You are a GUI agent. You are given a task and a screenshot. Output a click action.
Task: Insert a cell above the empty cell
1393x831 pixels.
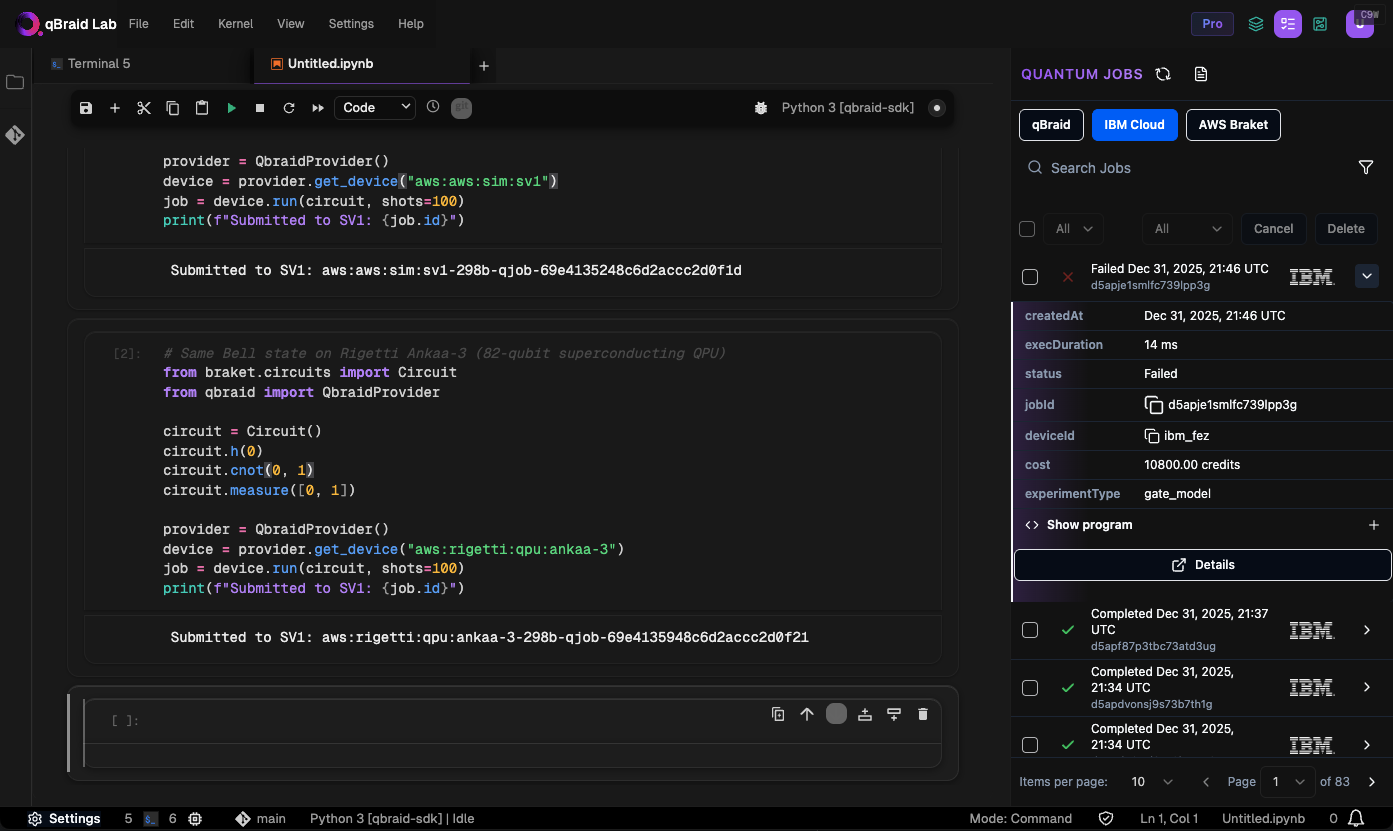point(865,714)
